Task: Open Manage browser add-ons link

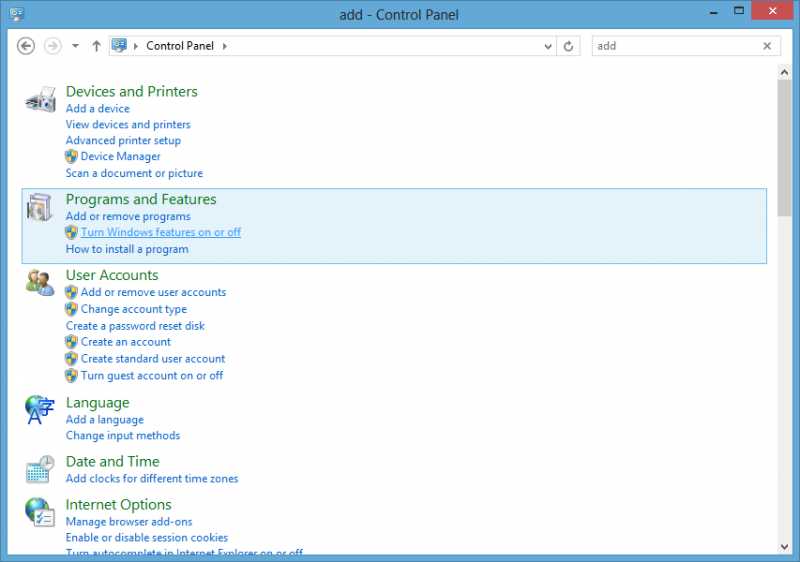Action: point(129,522)
